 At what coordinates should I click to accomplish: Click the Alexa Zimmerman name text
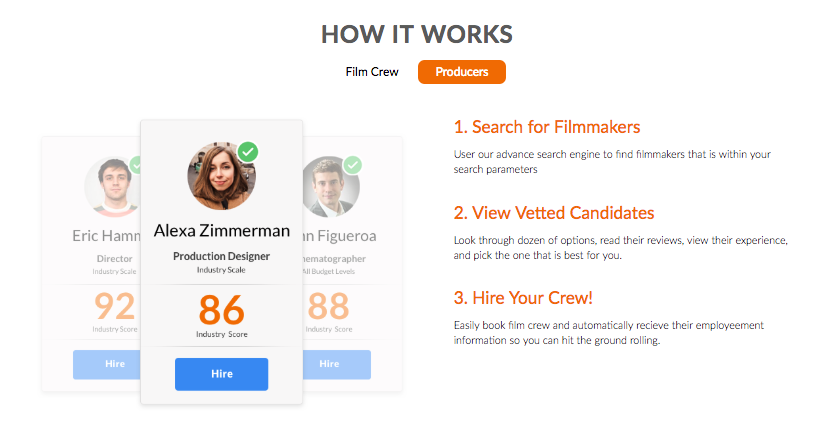click(x=221, y=231)
